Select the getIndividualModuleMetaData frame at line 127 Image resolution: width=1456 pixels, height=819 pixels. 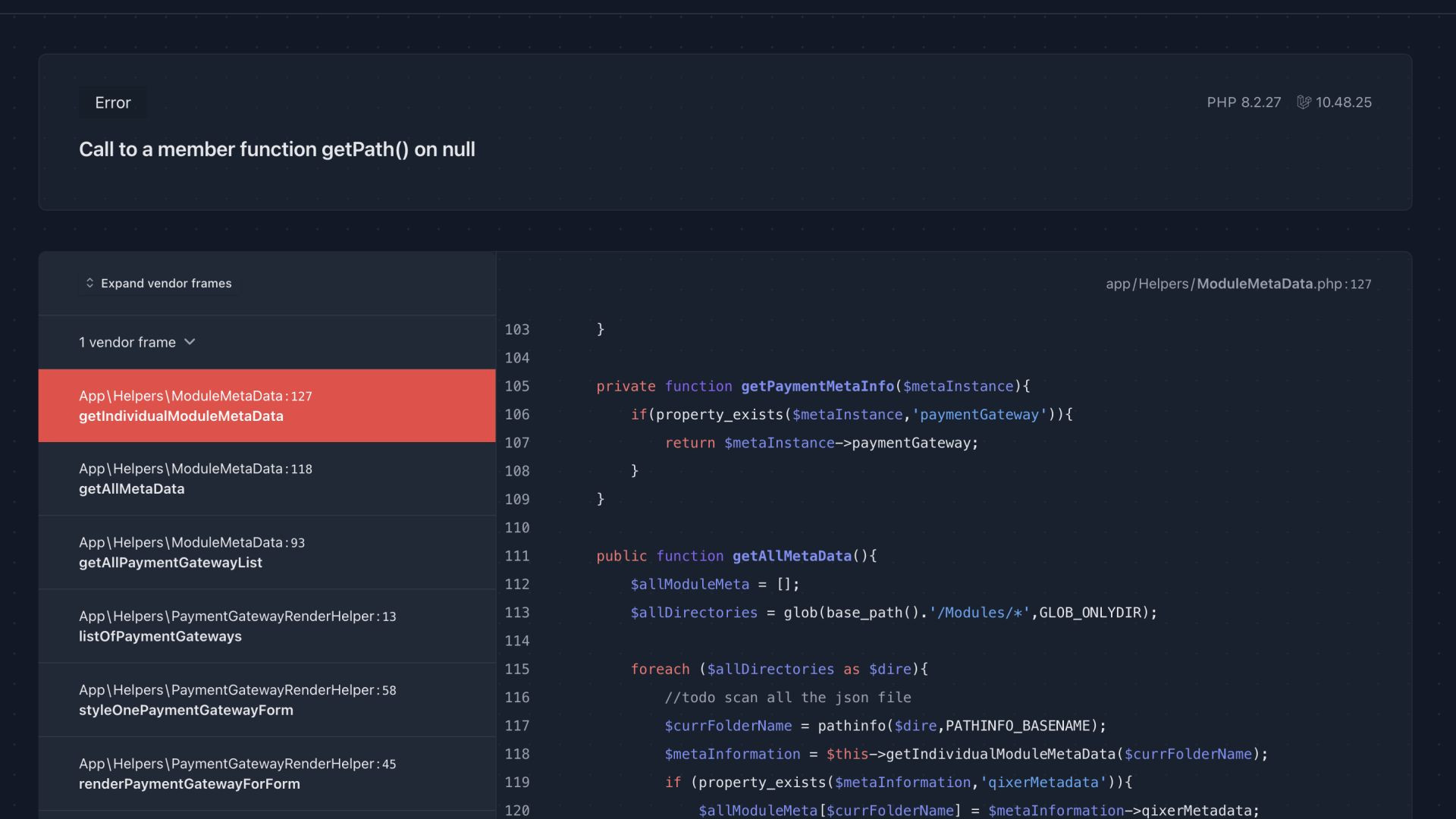click(267, 406)
